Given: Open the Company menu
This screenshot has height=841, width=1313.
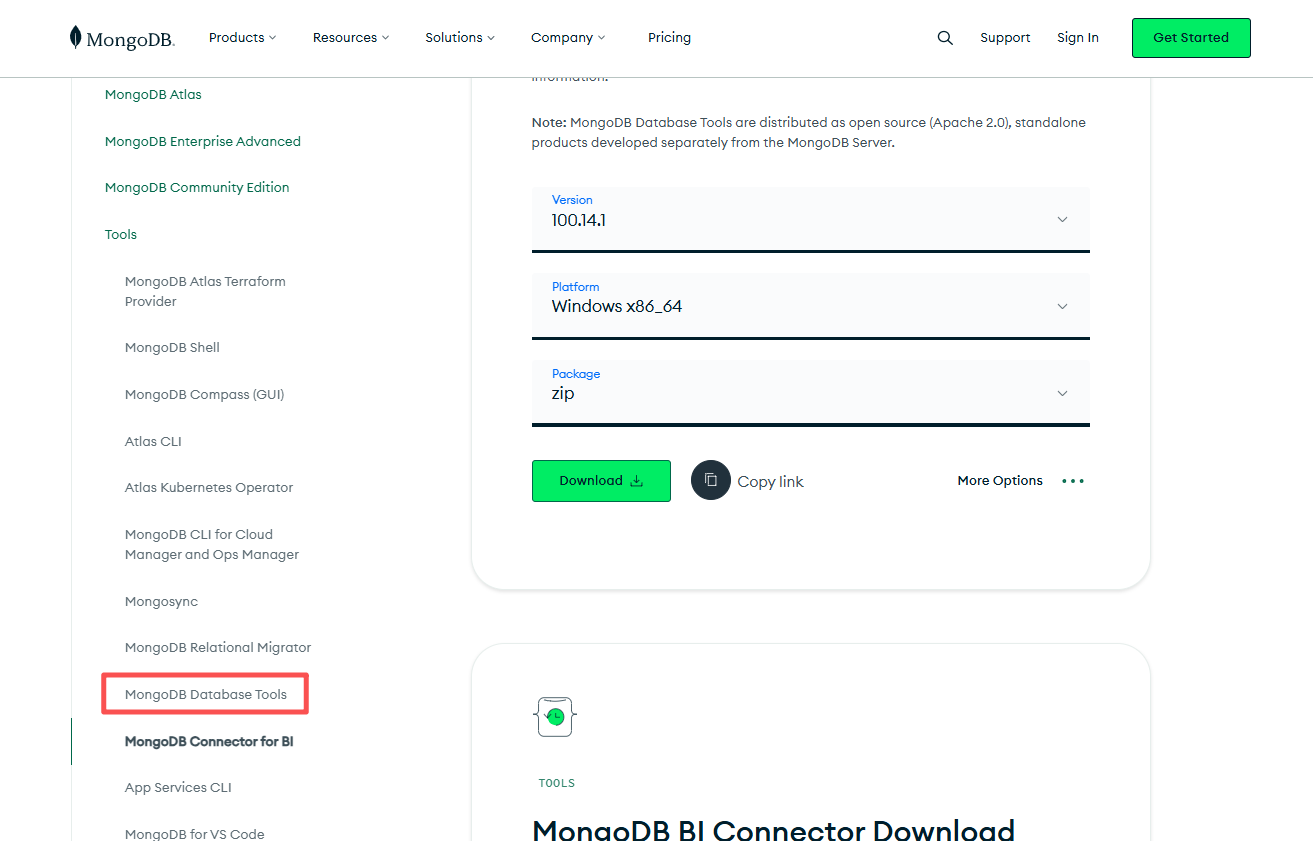Looking at the screenshot, I should click(x=568, y=38).
